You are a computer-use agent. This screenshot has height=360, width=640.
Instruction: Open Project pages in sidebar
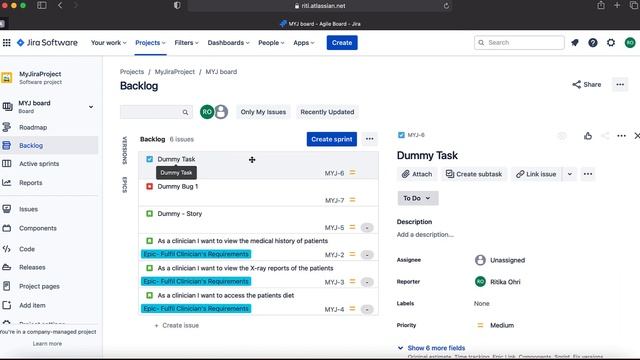[39, 286]
